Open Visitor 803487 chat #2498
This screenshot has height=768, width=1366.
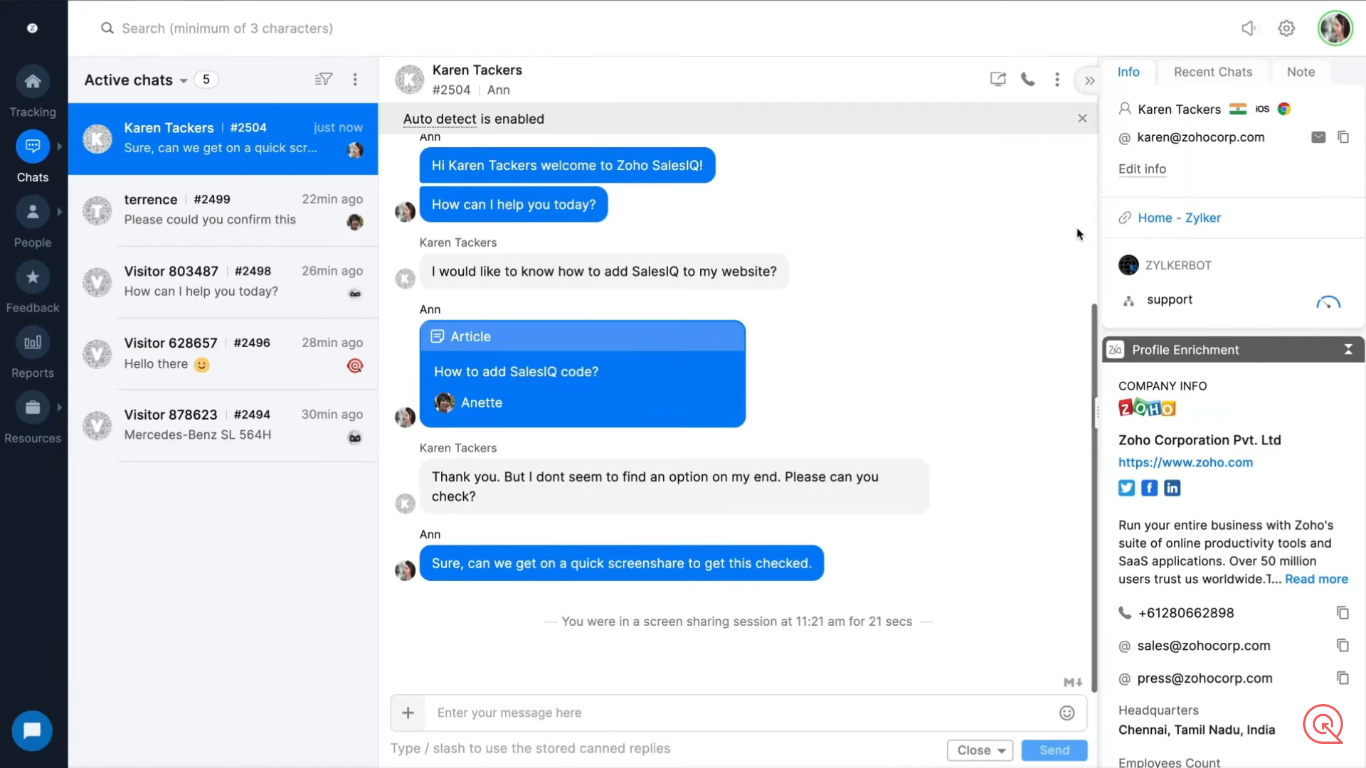[x=223, y=282]
